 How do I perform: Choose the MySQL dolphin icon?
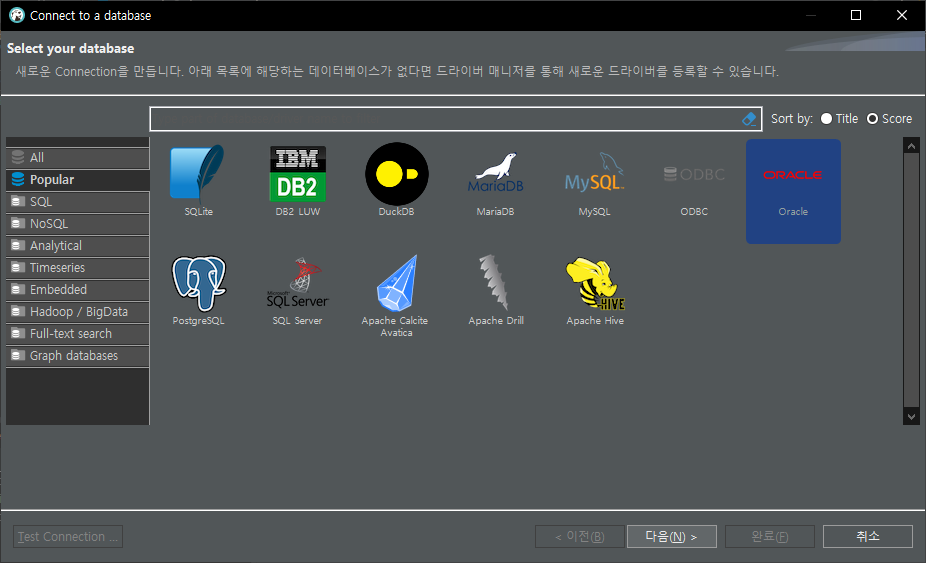coord(595,174)
